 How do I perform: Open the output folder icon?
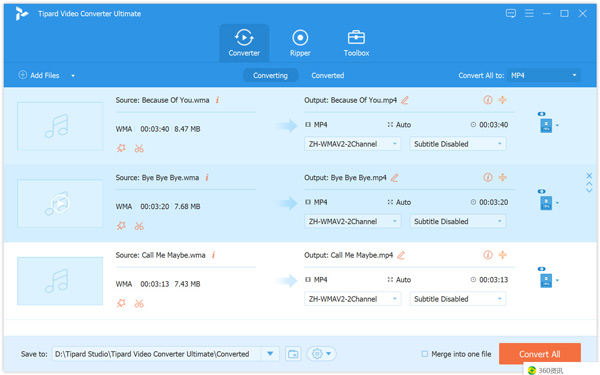coord(293,354)
